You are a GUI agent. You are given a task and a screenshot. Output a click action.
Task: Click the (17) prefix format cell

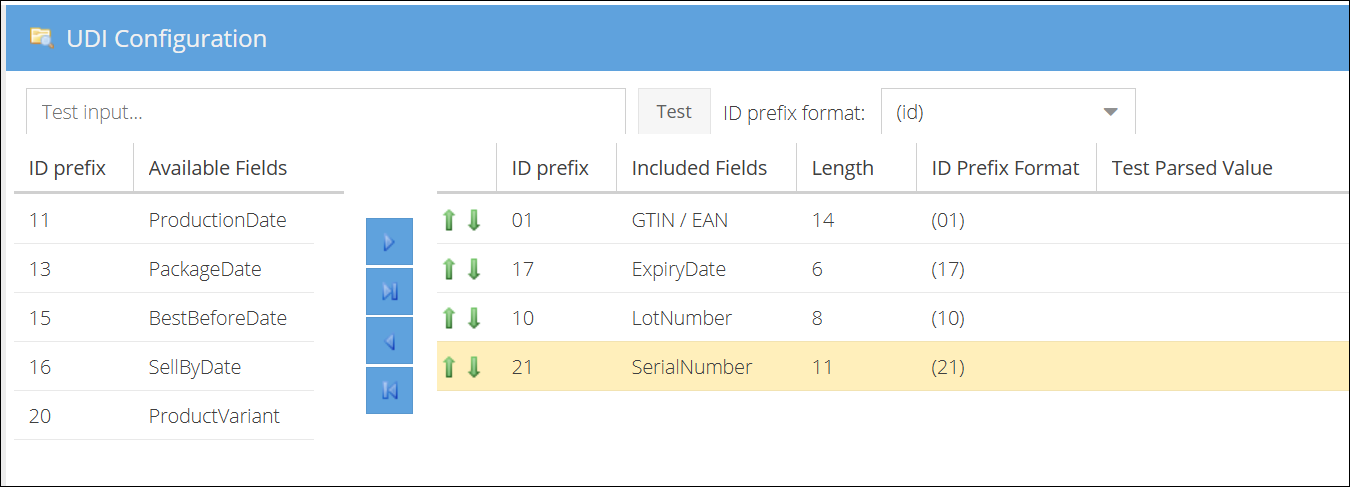pos(948,269)
